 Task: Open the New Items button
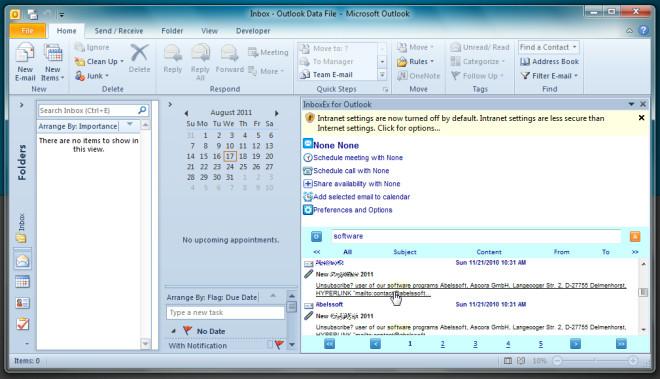coord(53,63)
